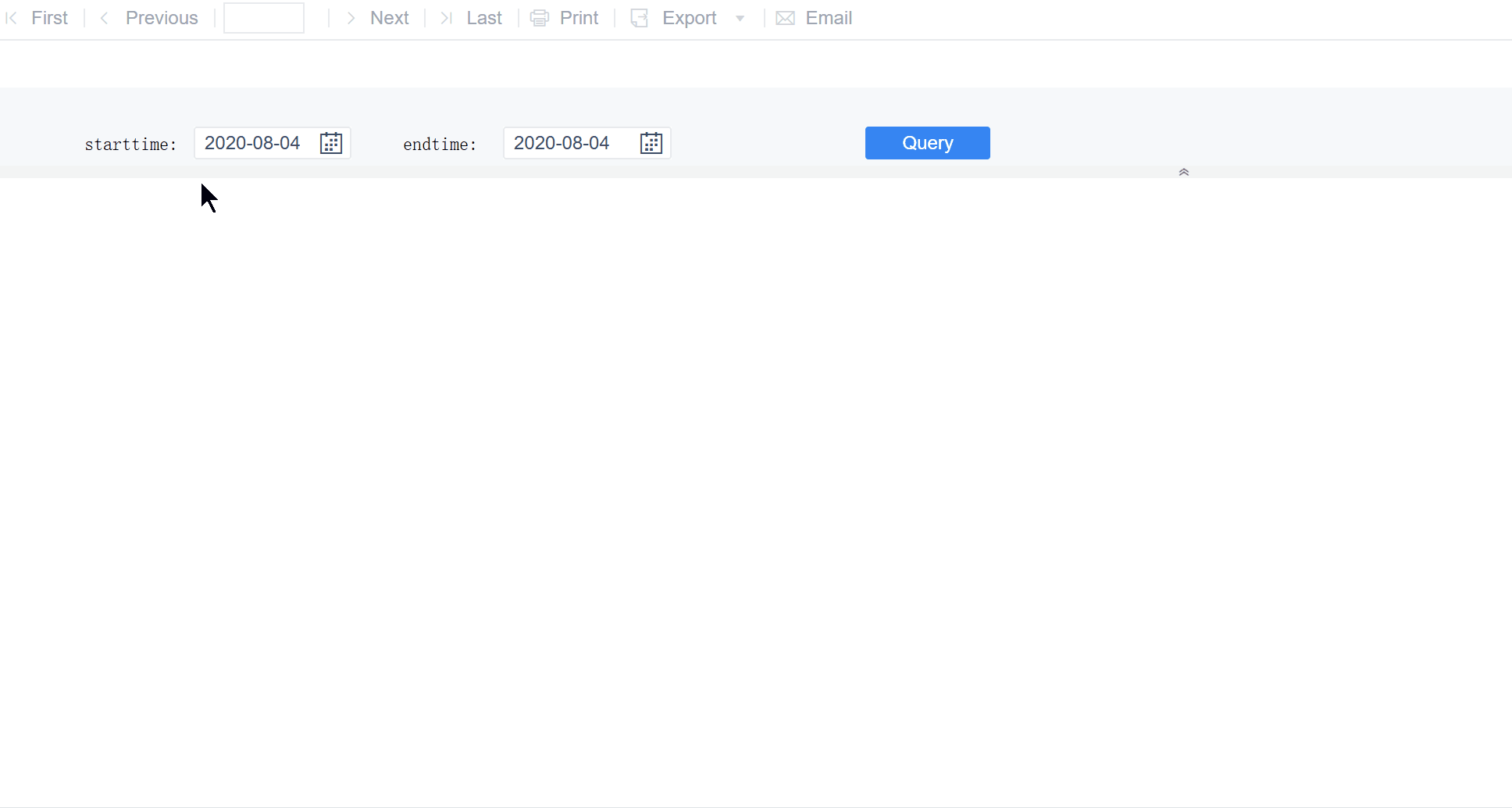Click the Last page navigation icon
Image resolution: width=1512 pixels, height=808 pixels.
[445, 17]
